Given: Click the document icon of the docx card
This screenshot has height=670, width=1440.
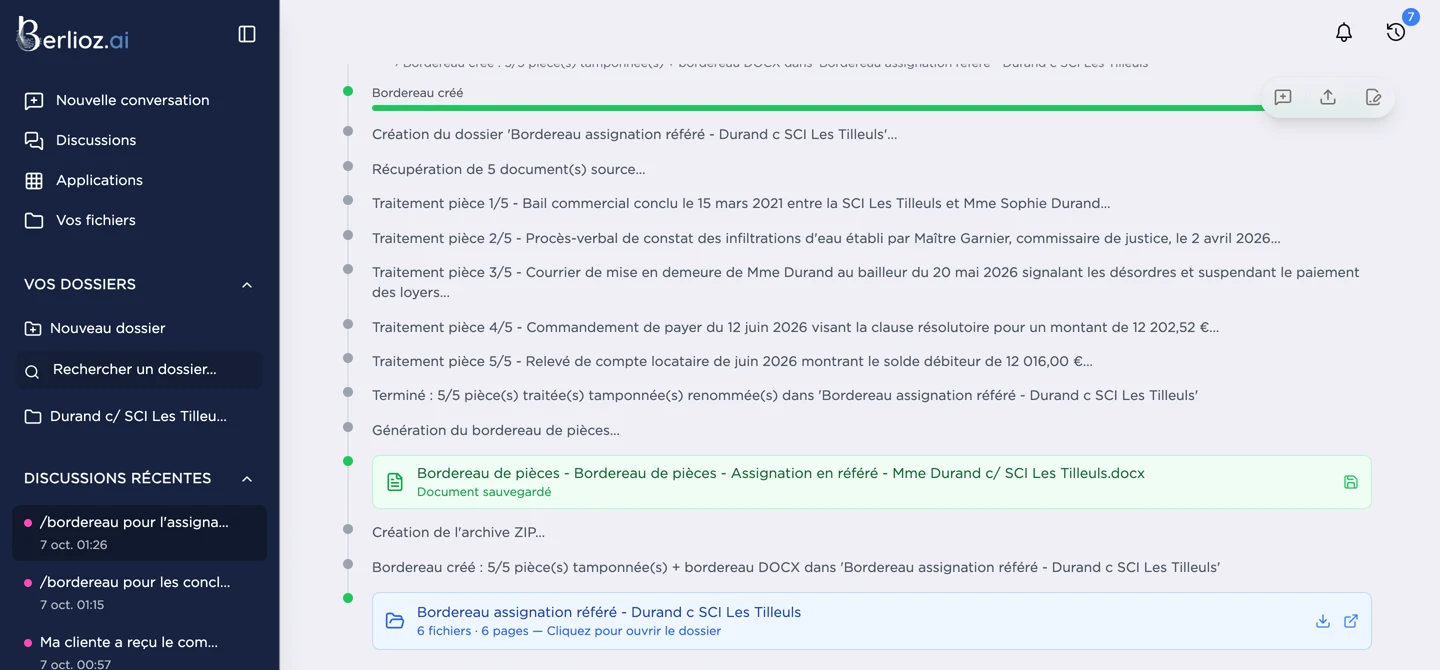Looking at the screenshot, I should click(x=395, y=482).
